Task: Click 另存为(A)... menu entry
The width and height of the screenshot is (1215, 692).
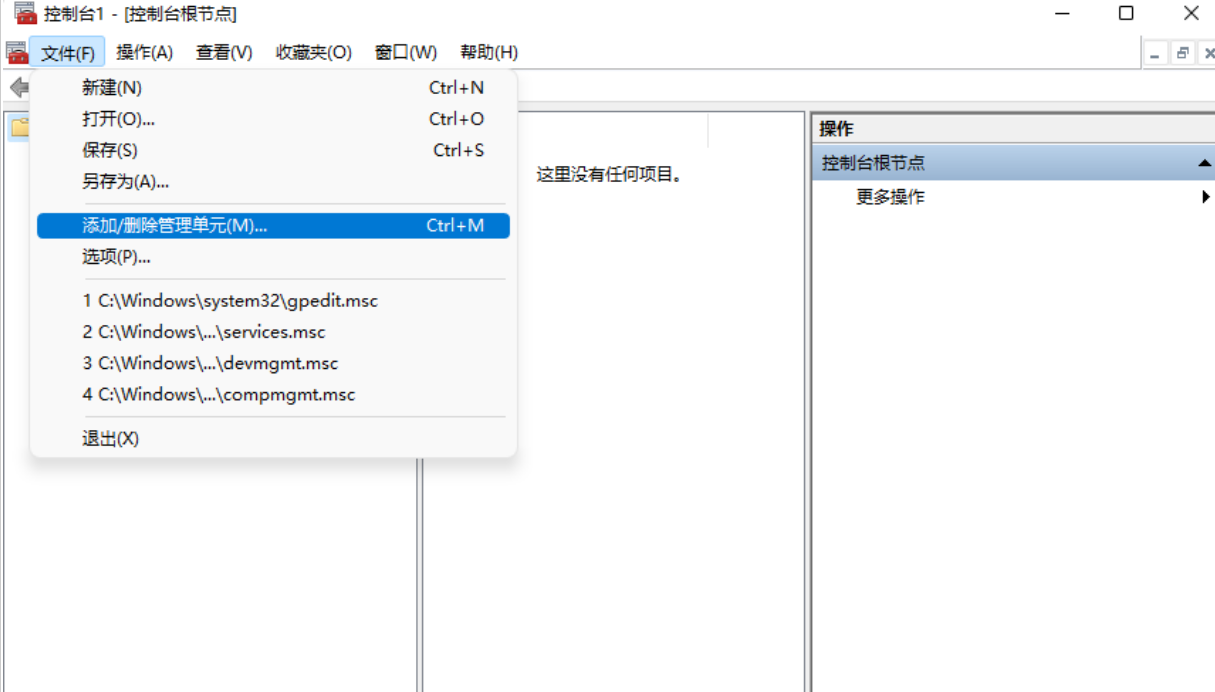Action: click(x=125, y=182)
